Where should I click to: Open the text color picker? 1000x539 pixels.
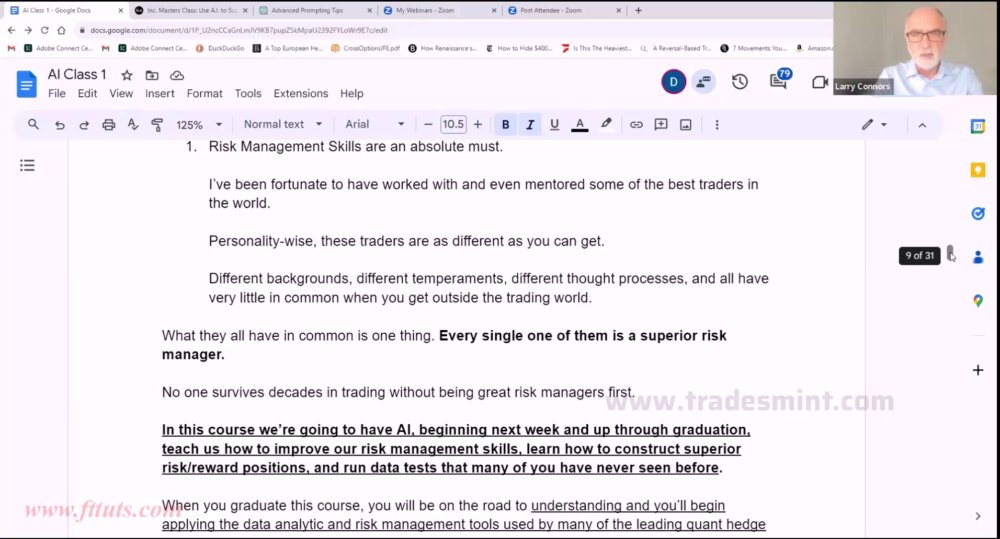(579, 124)
